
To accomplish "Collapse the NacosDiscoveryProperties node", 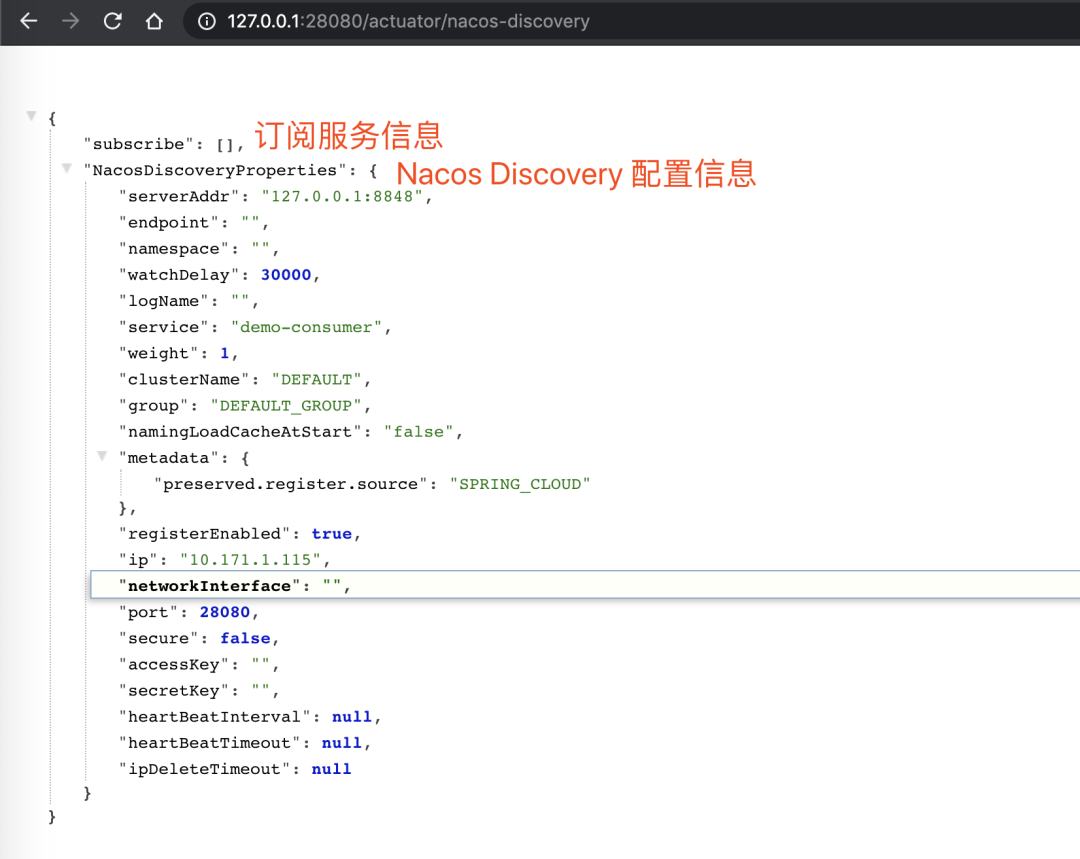I will pos(67,168).
